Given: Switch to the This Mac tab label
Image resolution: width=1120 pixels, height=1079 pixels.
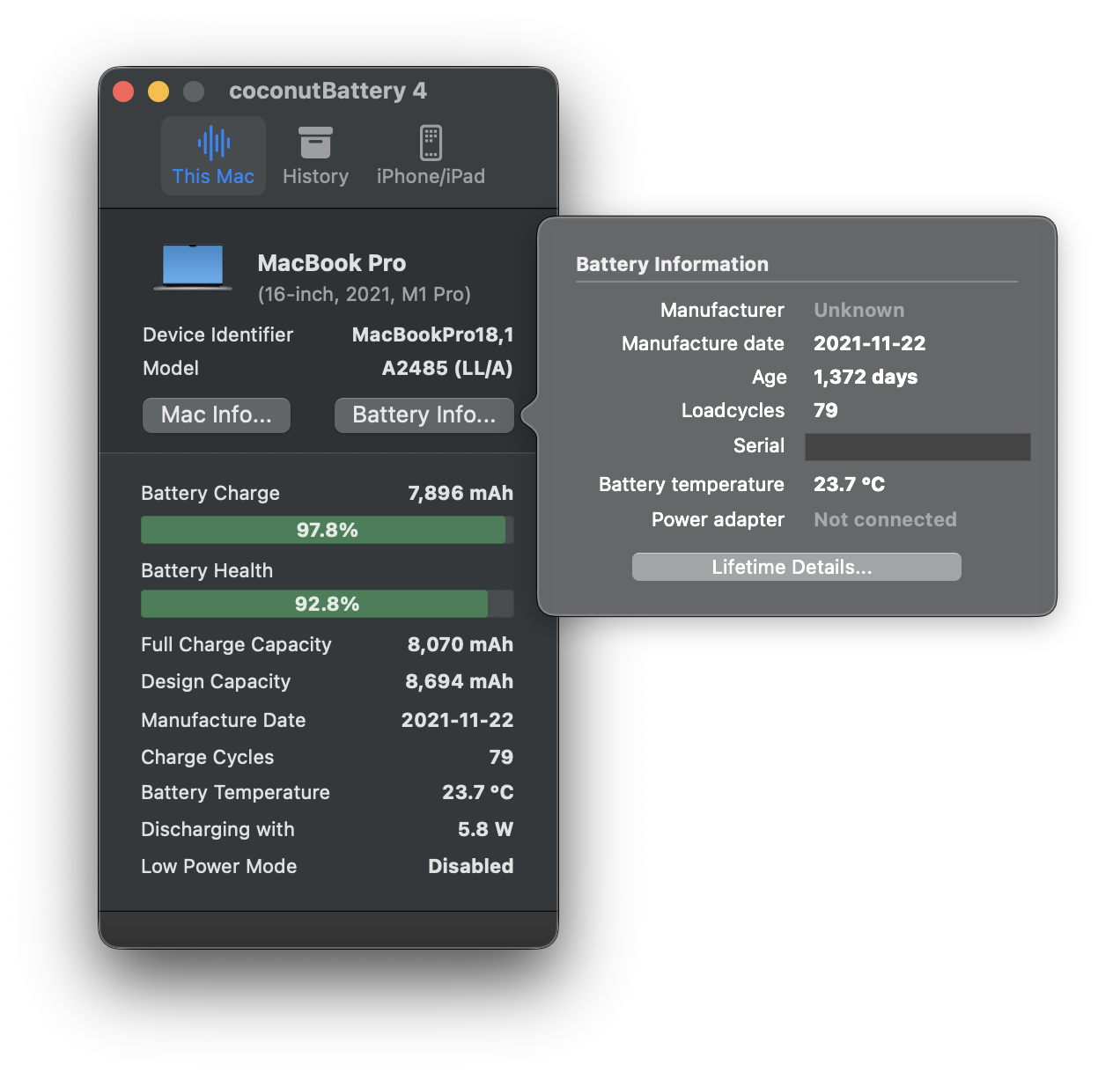Looking at the screenshot, I should [x=213, y=176].
